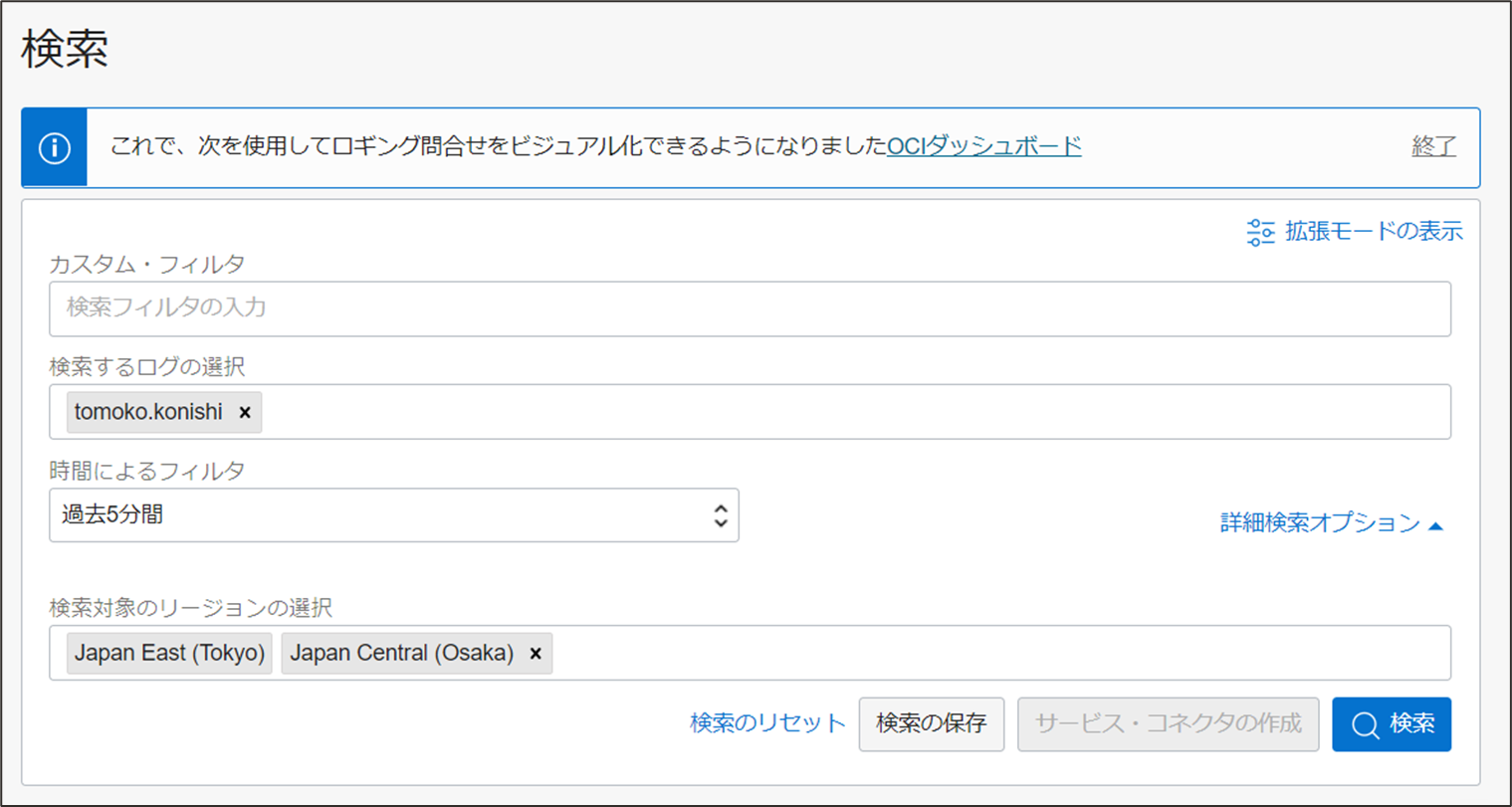Dismiss the banner via 終了
This screenshot has height=807, width=1512.
(x=1434, y=147)
